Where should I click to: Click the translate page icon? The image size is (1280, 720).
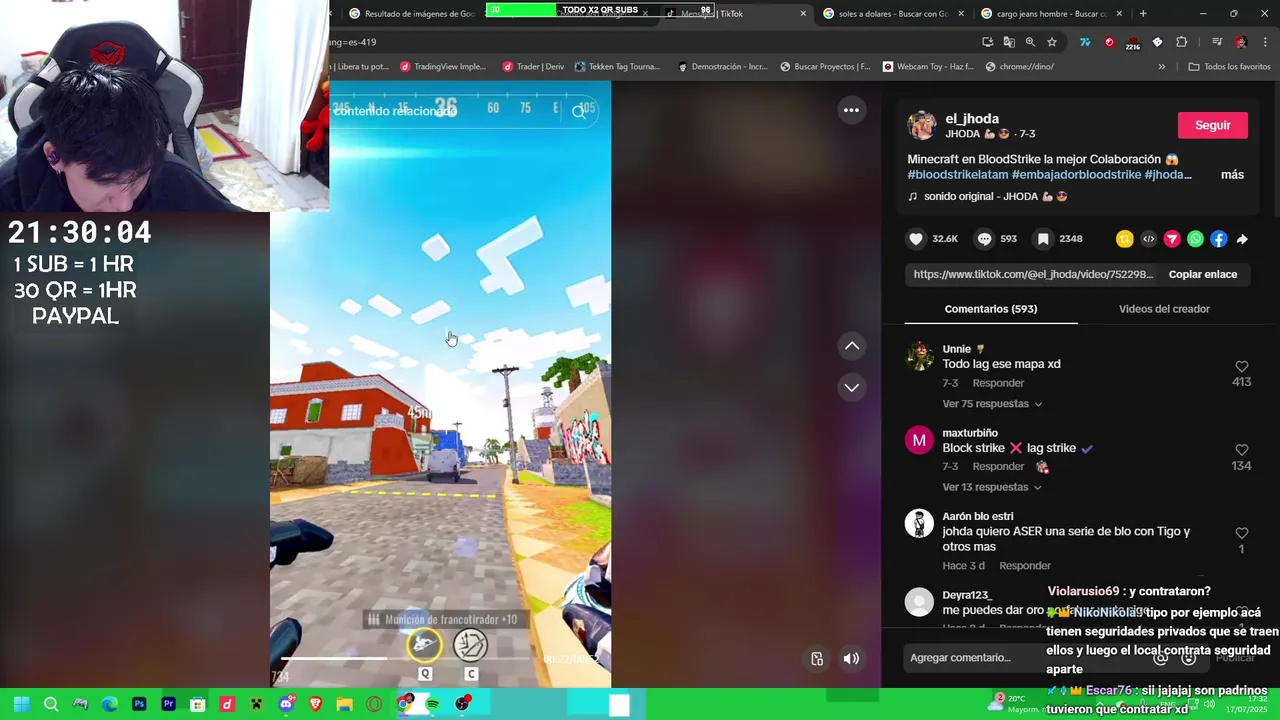pyautogui.click(x=1009, y=42)
